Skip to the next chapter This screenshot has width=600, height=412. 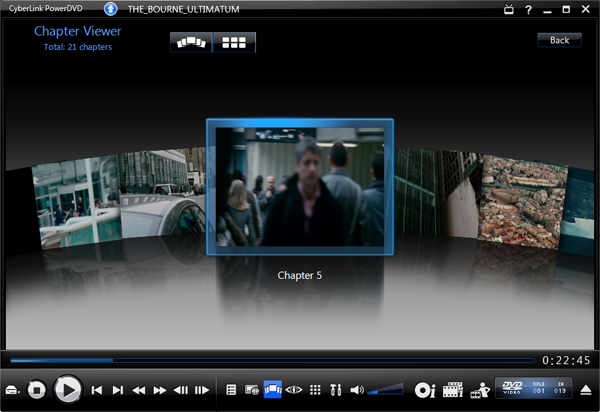click(x=118, y=390)
